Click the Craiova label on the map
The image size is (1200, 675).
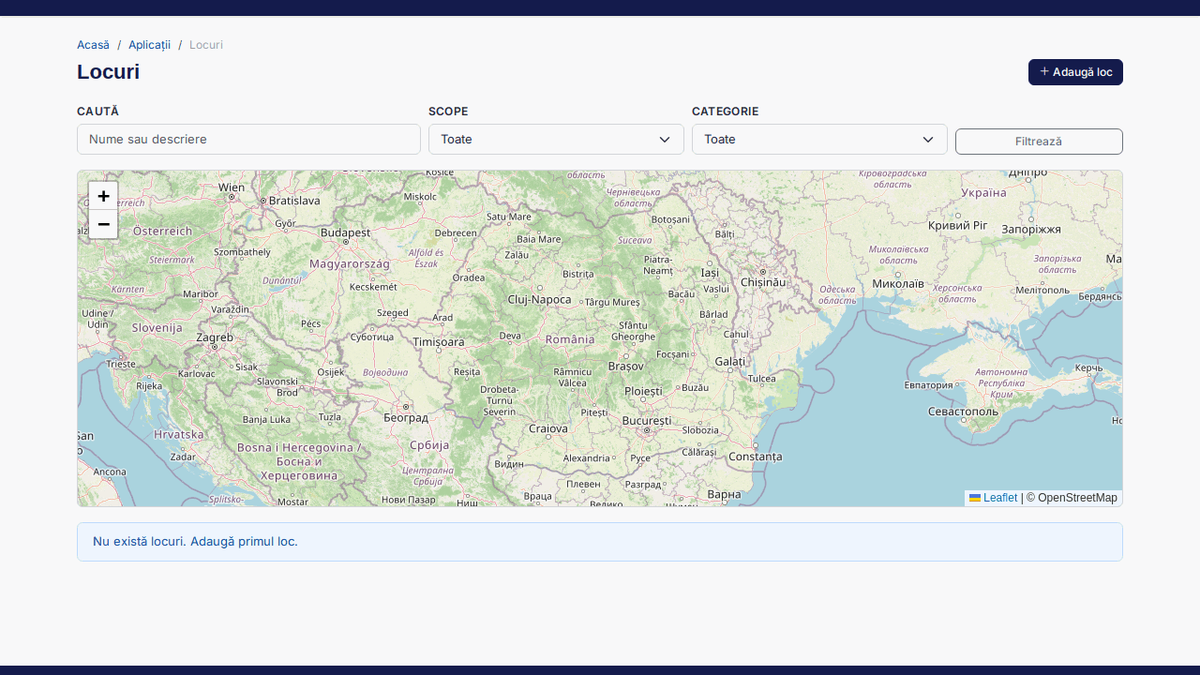548,429
